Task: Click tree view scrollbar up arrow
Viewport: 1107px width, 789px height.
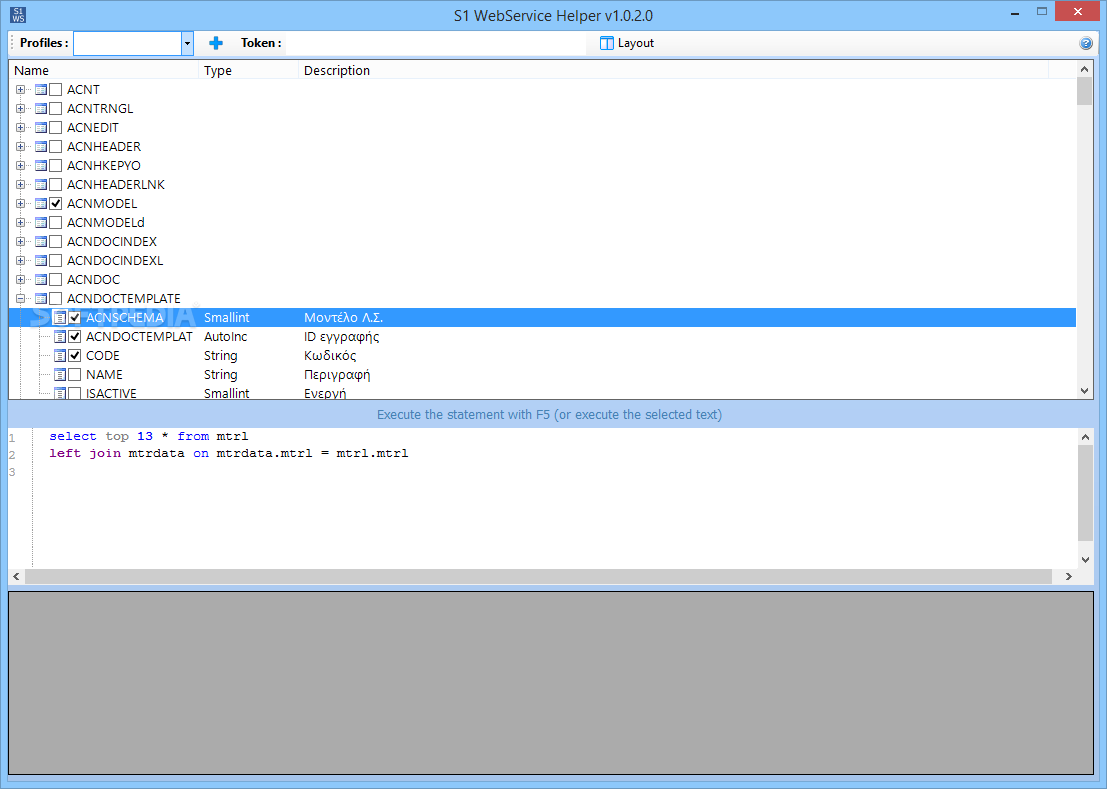Action: 1084,69
